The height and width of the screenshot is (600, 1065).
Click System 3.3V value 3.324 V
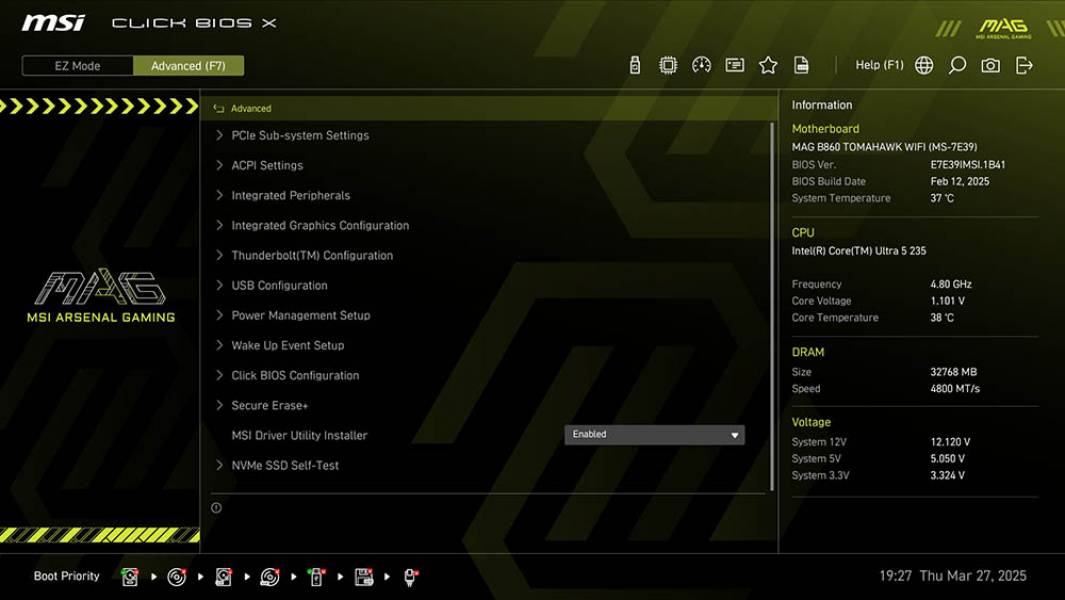click(947, 476)
